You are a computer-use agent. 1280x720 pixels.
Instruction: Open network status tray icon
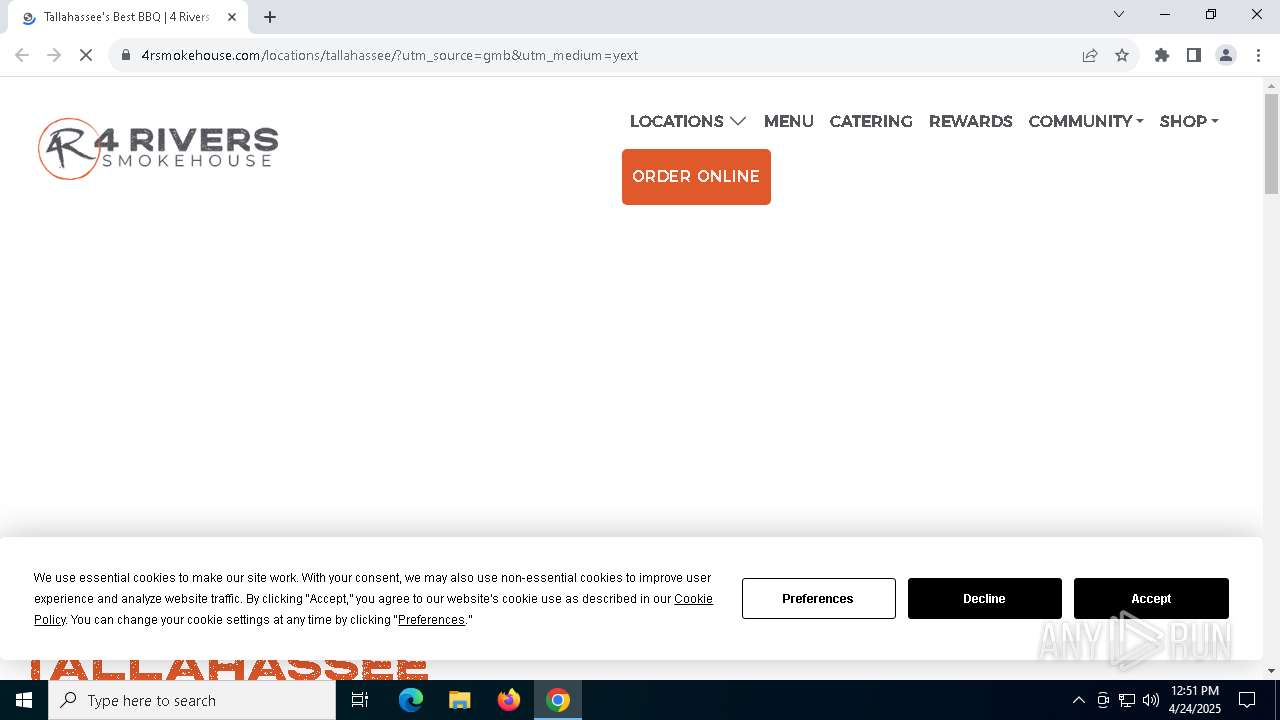pyautogui.click(x=1127, y=700)
